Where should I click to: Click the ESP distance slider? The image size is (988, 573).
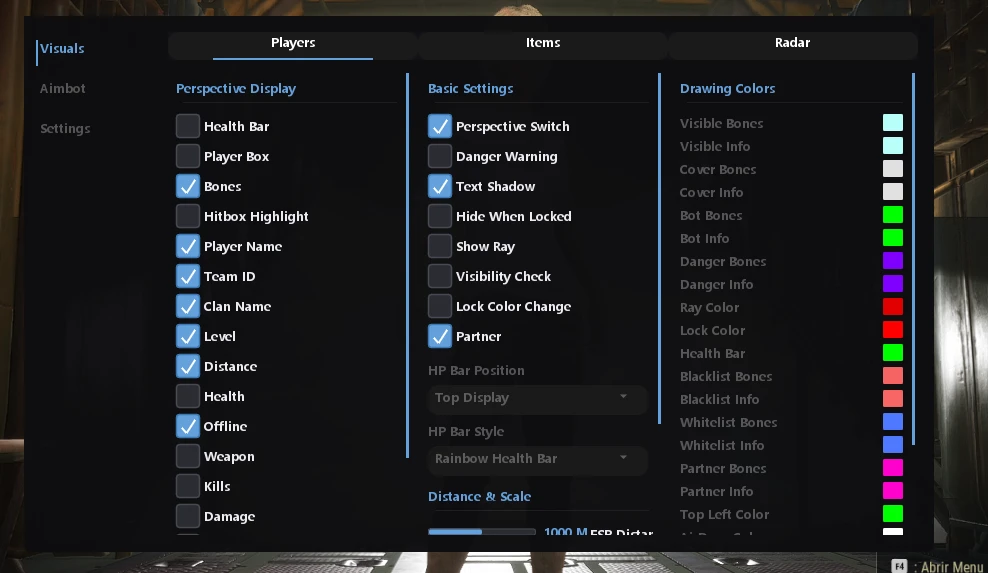(482, 531)
